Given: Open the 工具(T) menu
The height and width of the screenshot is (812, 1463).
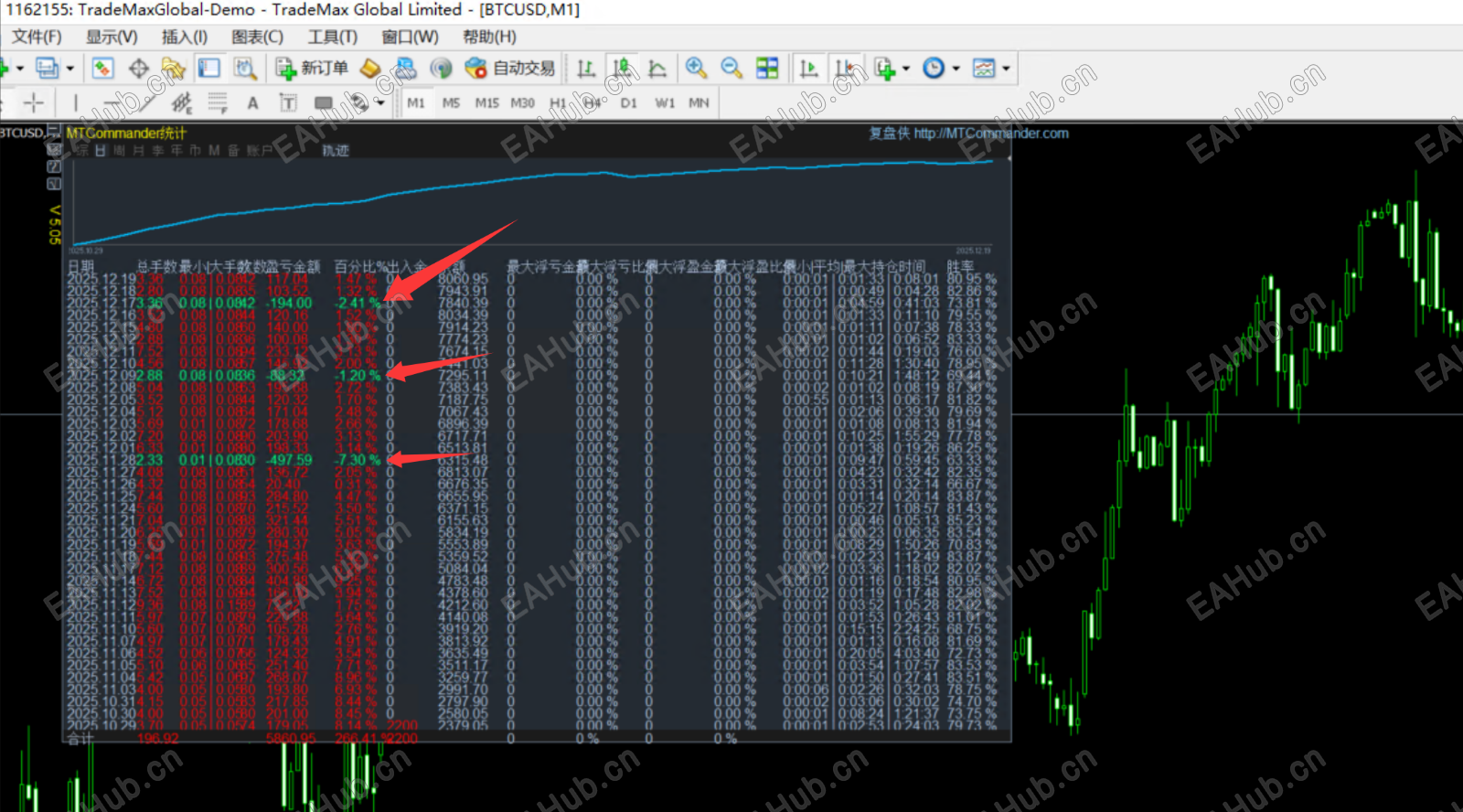Looking at the screenshot, I should [x=332, y=37].
